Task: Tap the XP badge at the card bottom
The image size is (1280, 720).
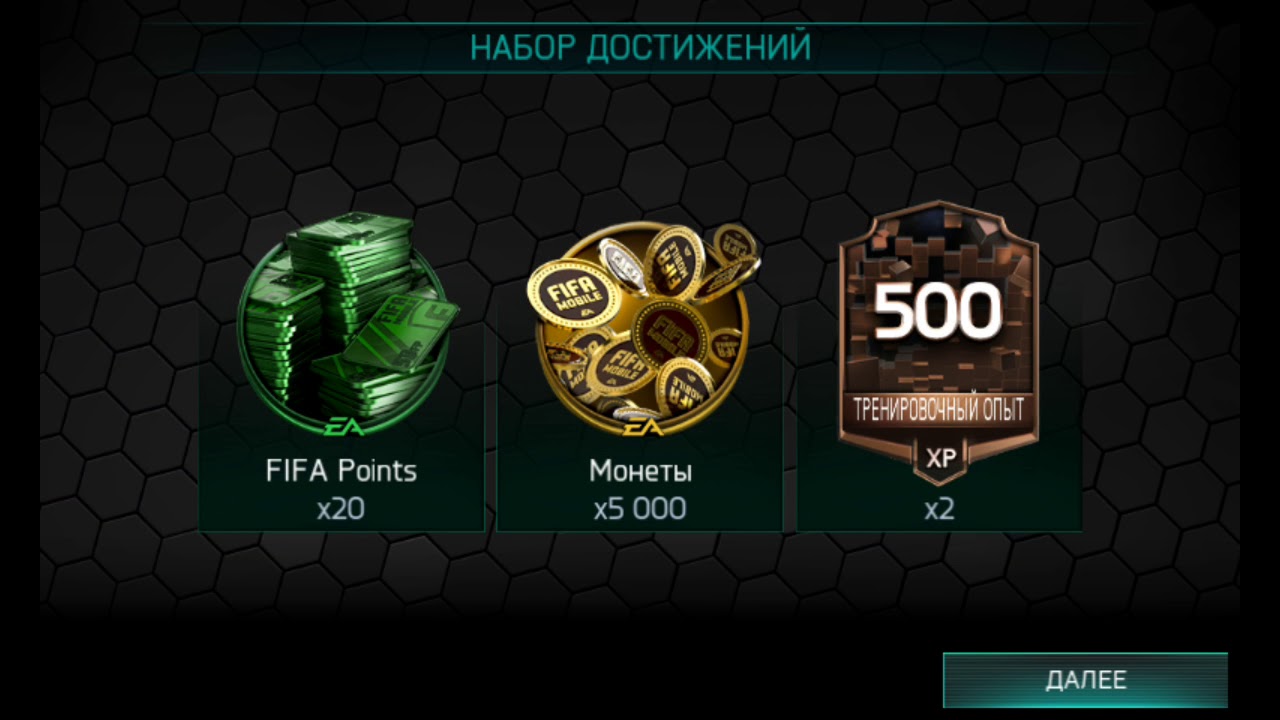Action: tap(940, 457)
